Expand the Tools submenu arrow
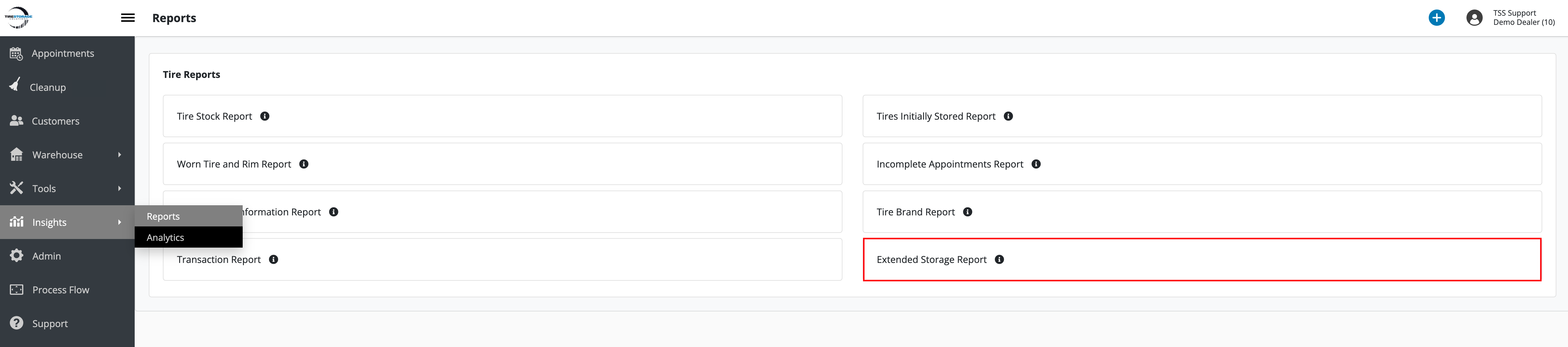This screenshot has width=1568, height=347. point(119,189)
